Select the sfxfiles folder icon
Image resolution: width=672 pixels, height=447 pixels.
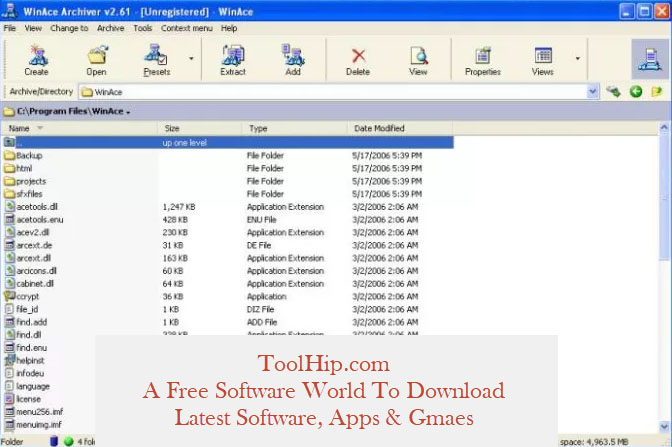point(9,194)
